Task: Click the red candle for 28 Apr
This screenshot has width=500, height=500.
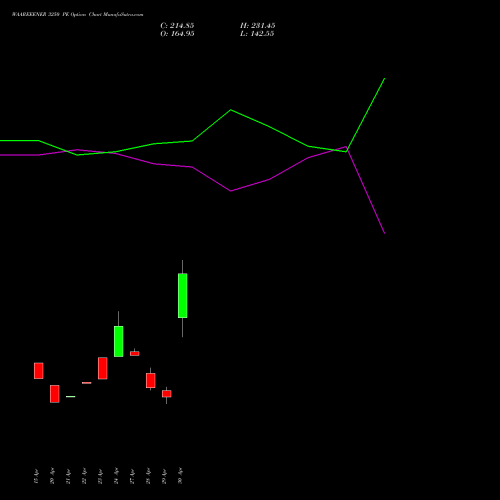Action: pos(151,380)
